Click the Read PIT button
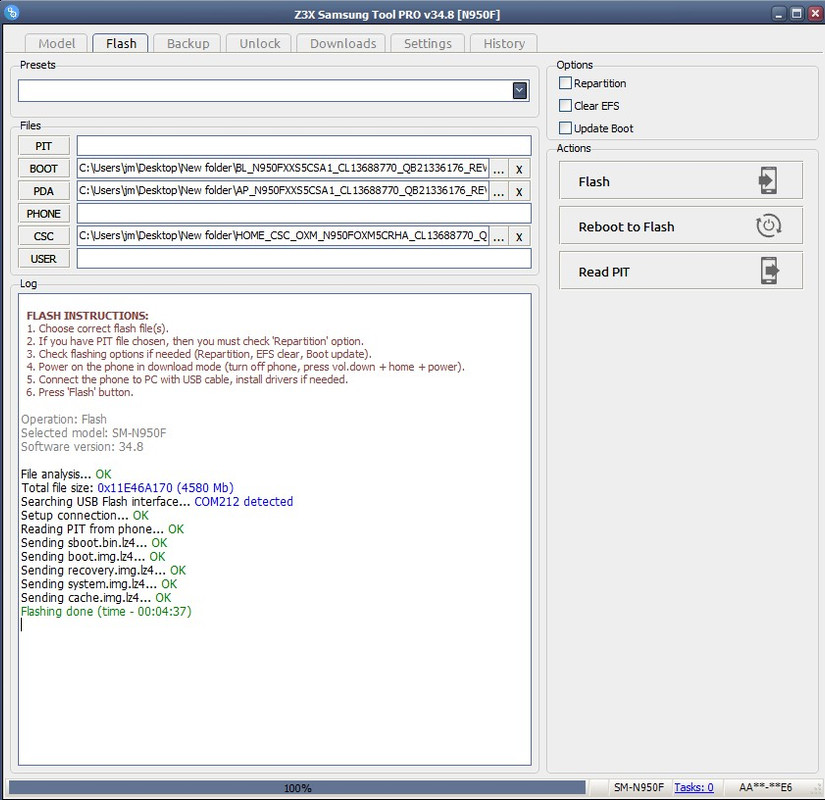This screenshot has height=800, width=825. pos(681,271)
